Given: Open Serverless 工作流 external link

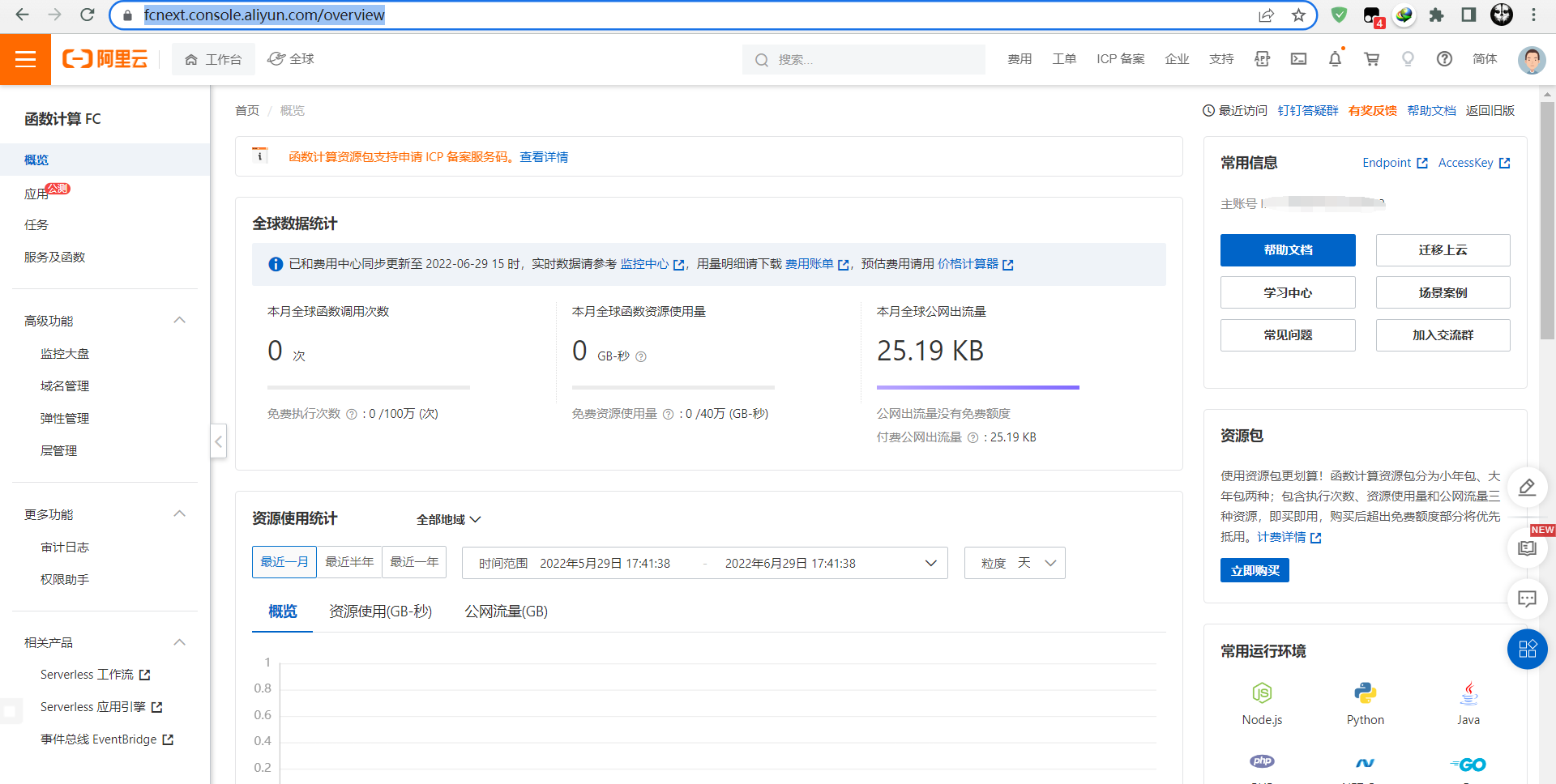Looking at the screenshot, I should tap(96, 675).
